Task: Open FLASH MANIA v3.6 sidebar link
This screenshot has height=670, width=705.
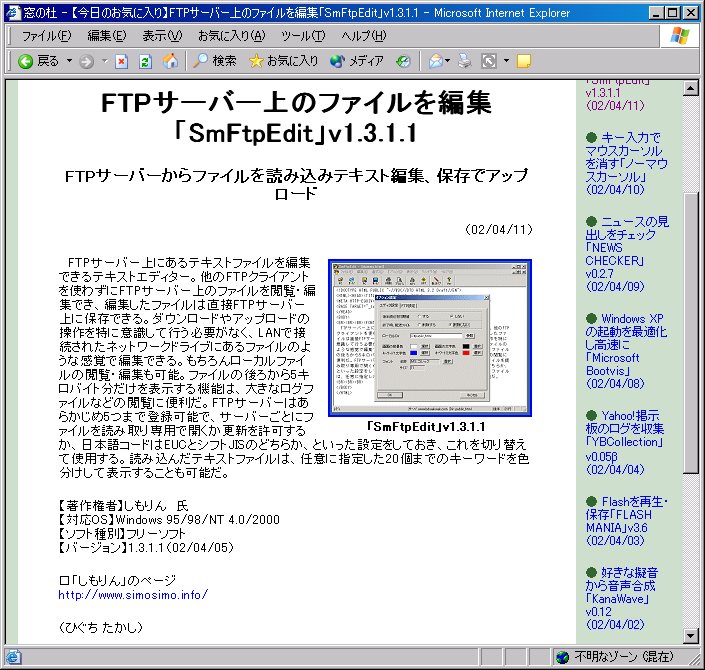Action: [x=627, y=521]
